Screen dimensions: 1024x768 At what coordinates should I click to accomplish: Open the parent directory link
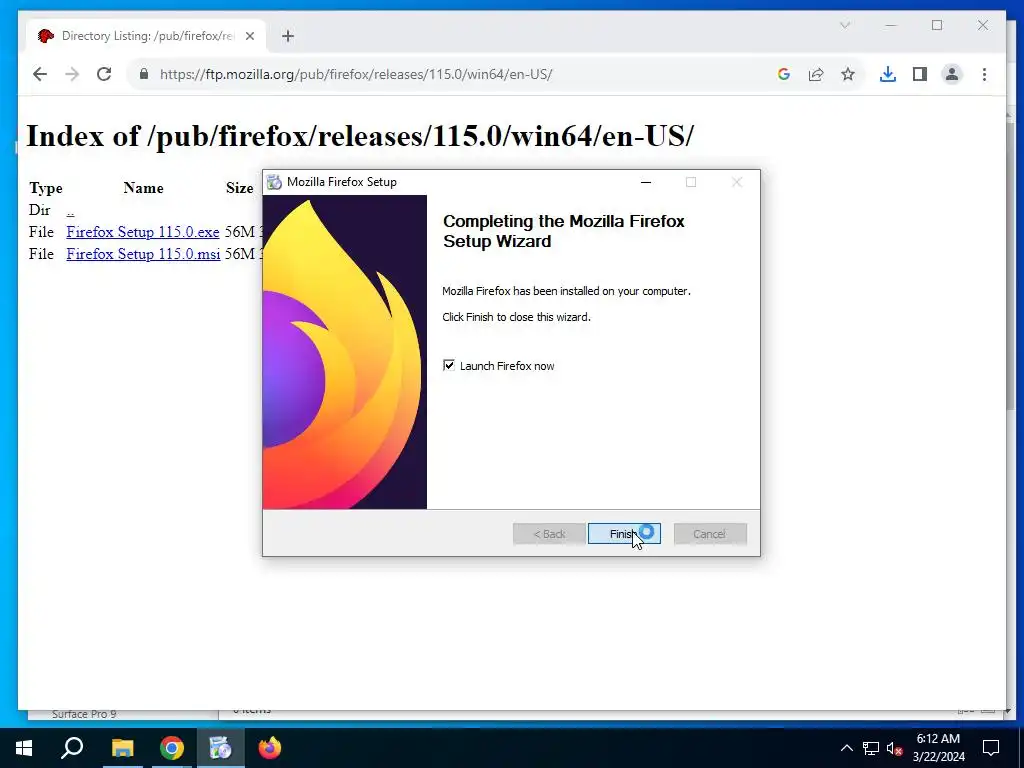click(70, 210)
